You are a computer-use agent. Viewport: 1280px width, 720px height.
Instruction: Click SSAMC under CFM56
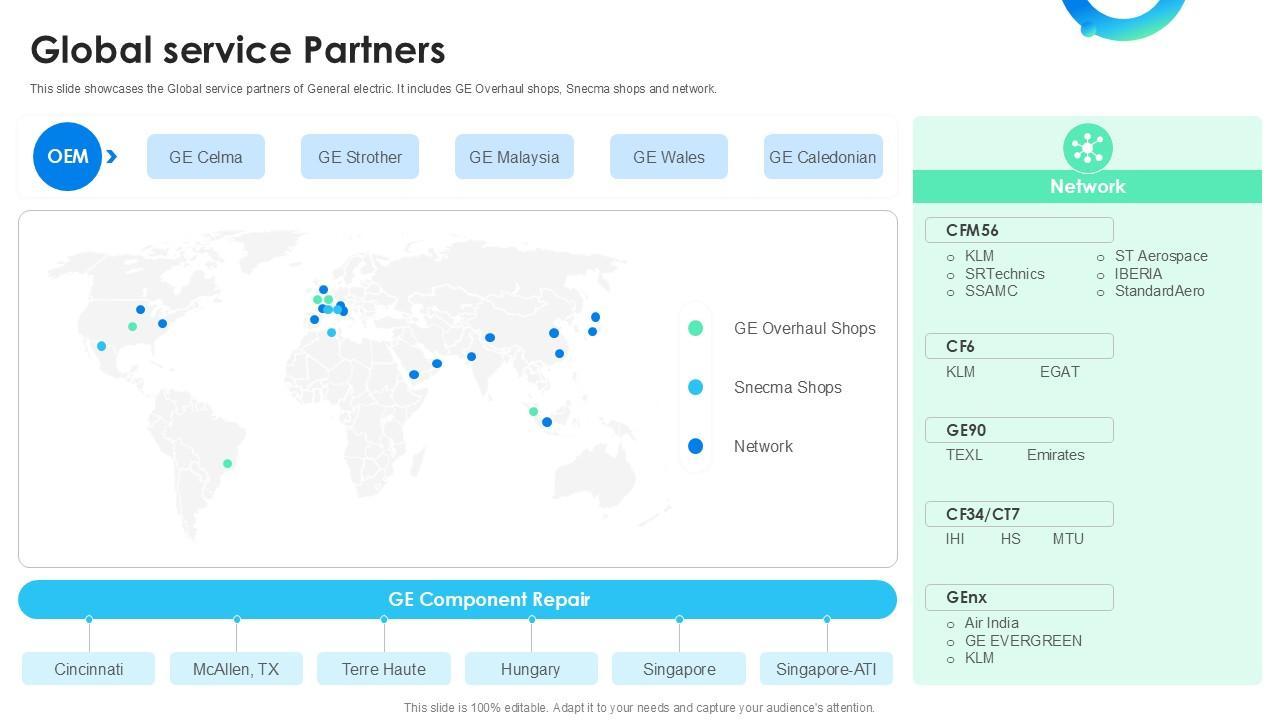tap(991, 291)
